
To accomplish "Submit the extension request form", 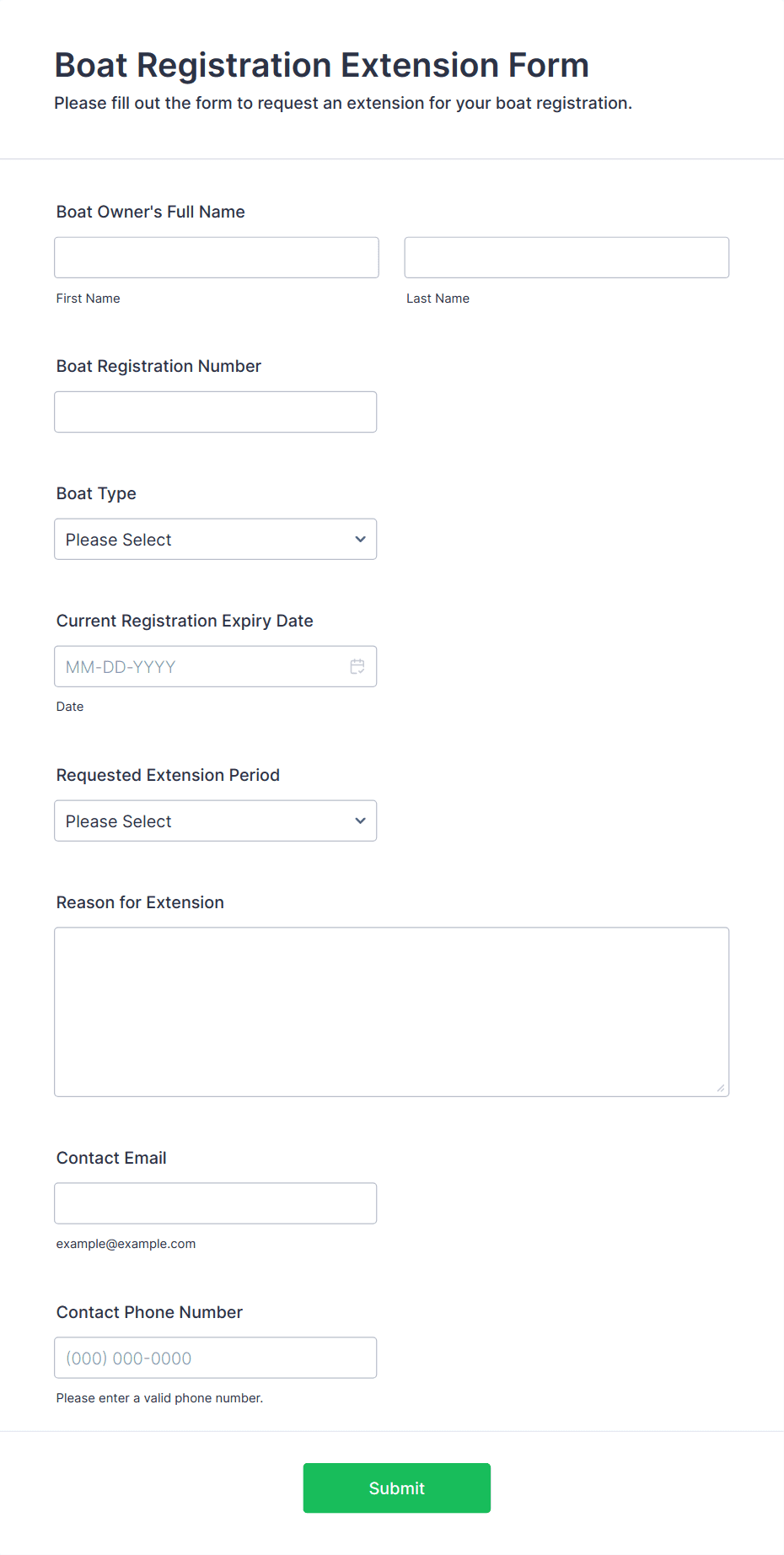I will coord(397,1488).
